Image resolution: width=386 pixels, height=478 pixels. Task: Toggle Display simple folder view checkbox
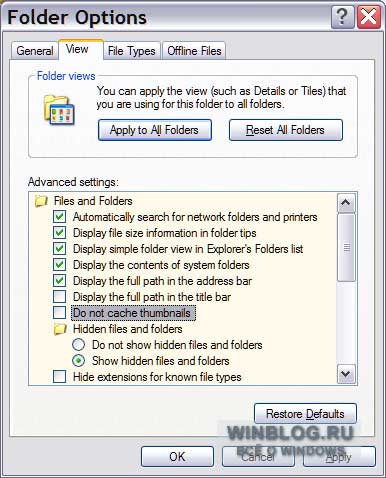click(x=59, y=249)
